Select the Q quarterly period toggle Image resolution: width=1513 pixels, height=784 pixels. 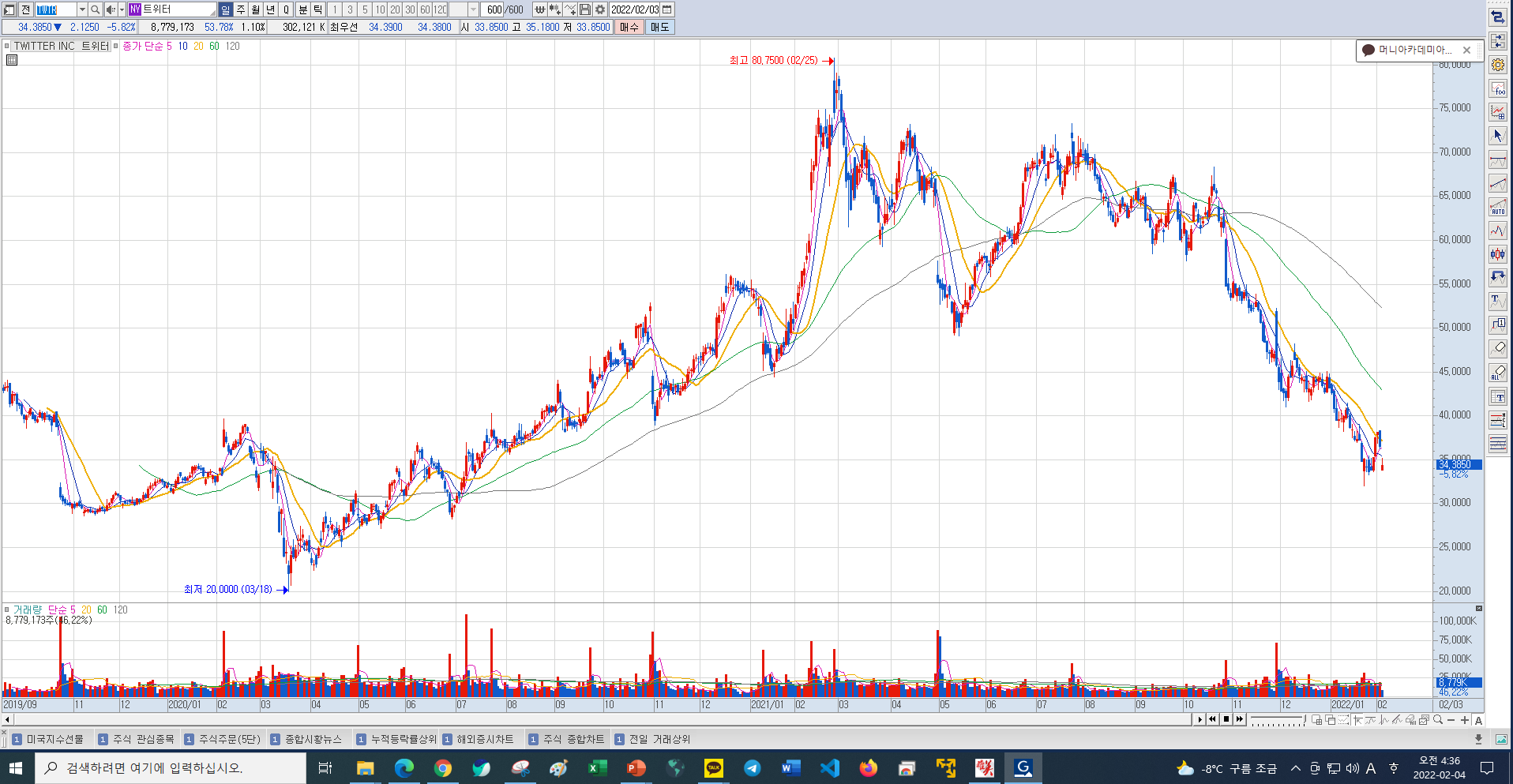[286, 9]
